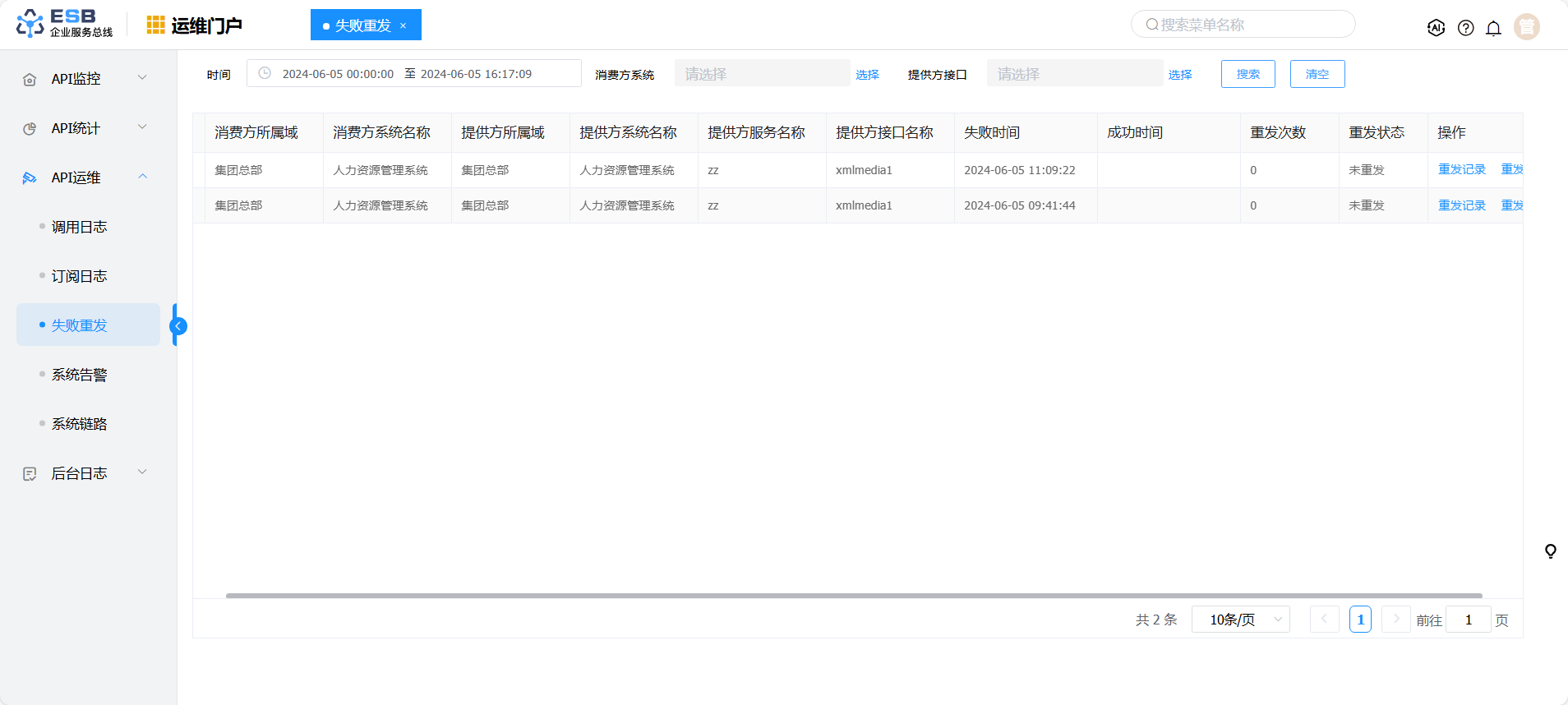Click the user avatar icon
The image size is (1568, 705).
point(1526,27)
